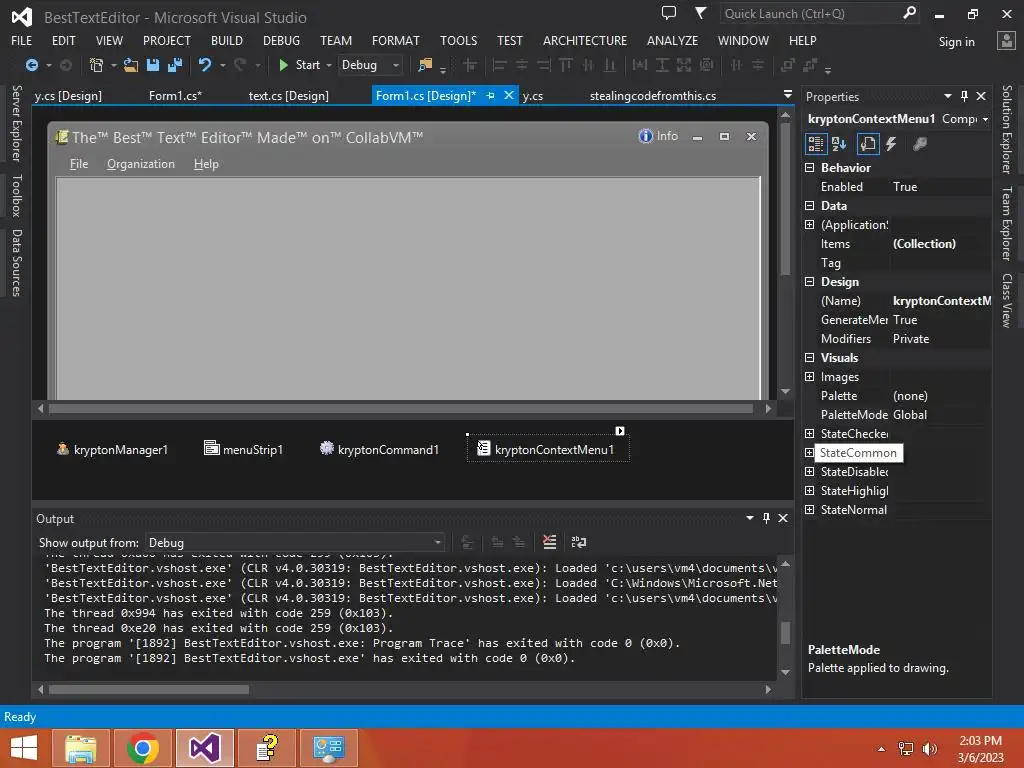Screen dimensions: 1024x768
Task: Show Events lightning bolt list
Action: click(891, 144)
